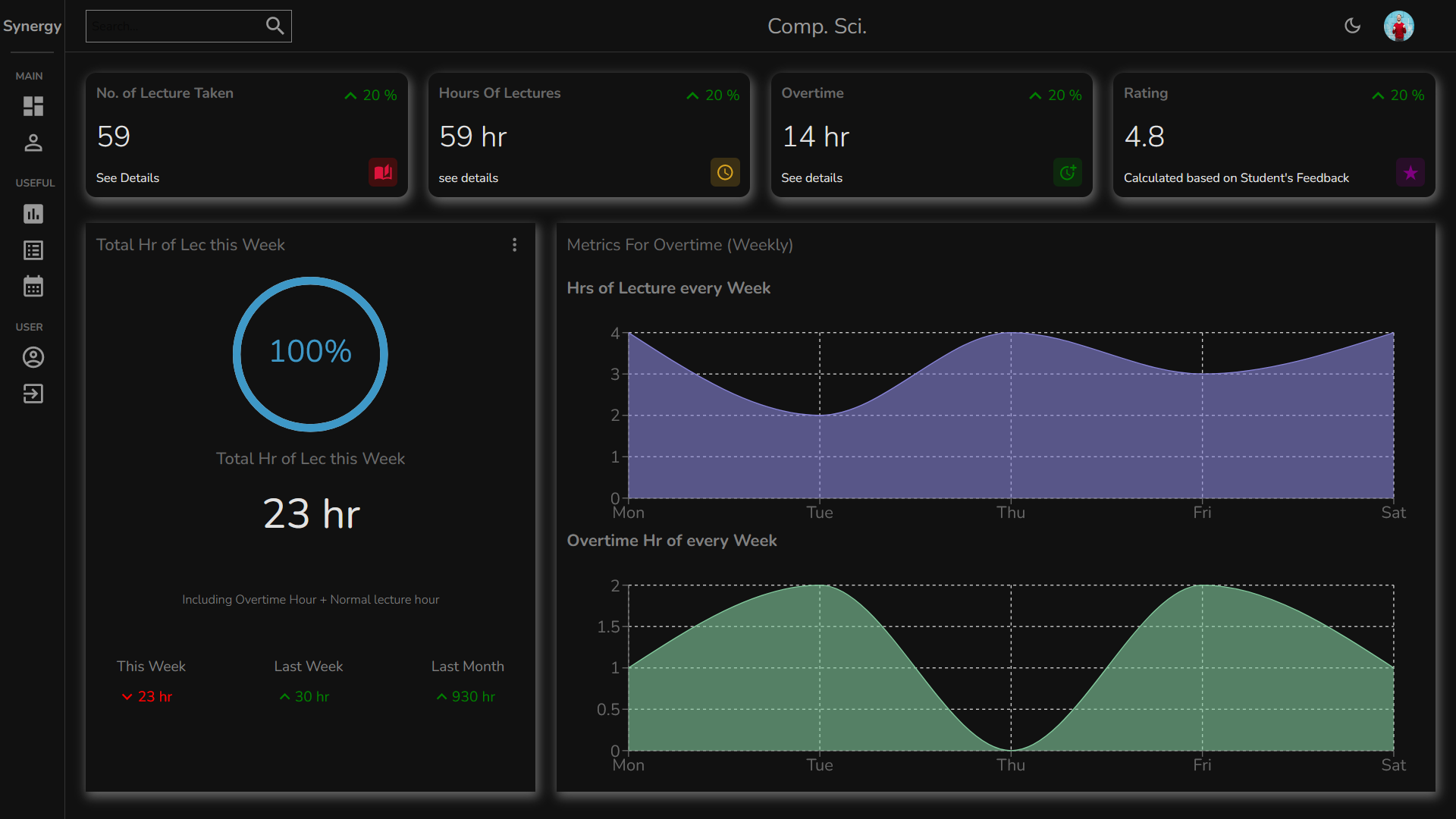Click See details on the Overtime card
Screen dimensions: 1456x819
click(x=811, y=177)
